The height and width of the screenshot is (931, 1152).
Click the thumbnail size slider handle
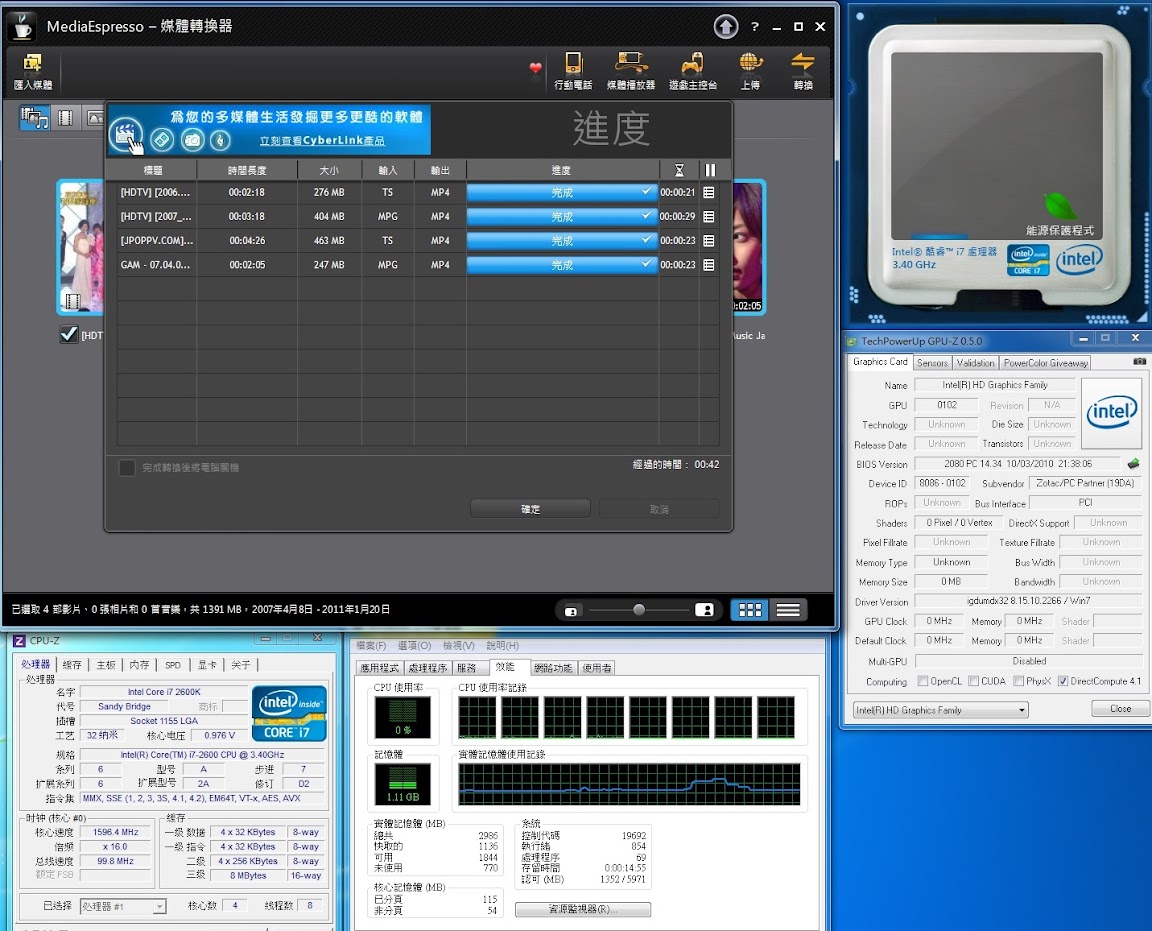click(x=638, y=609)
